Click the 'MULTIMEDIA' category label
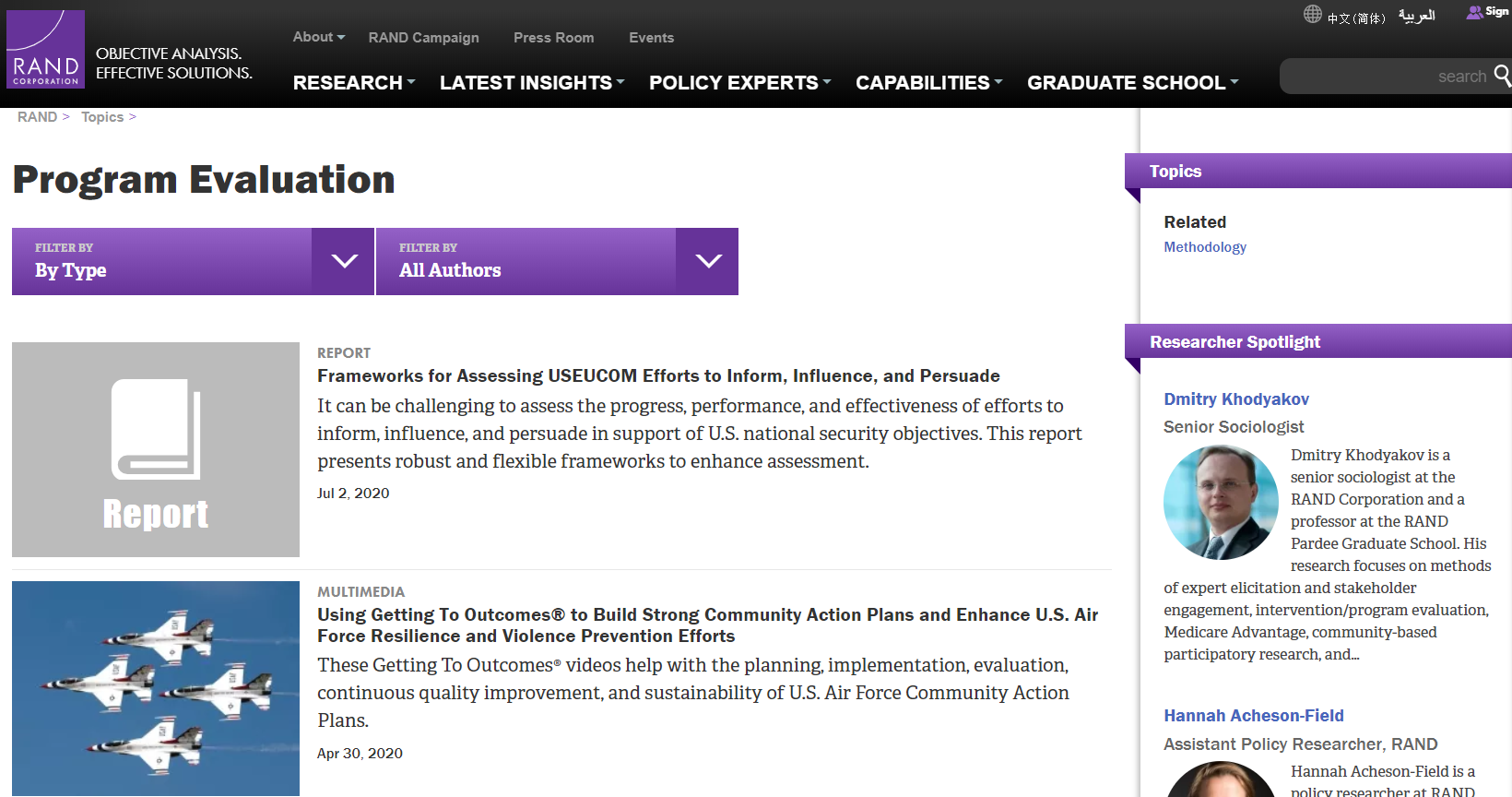This screenshot has height=797, width=1512. click(361, 592)
